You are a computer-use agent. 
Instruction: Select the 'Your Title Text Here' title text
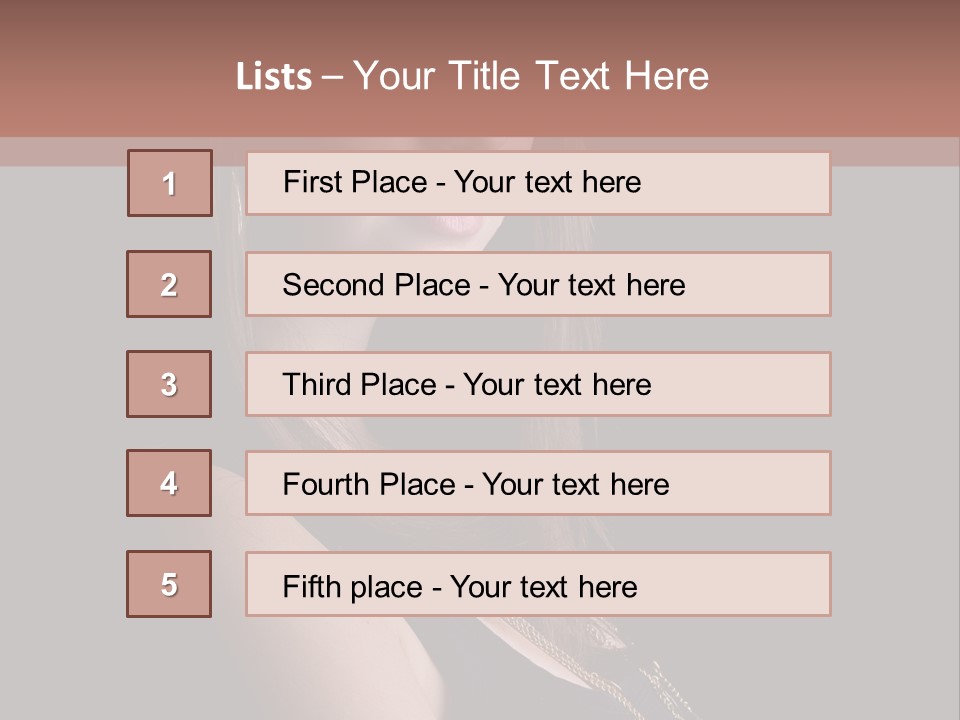click(x=531, y=76)
